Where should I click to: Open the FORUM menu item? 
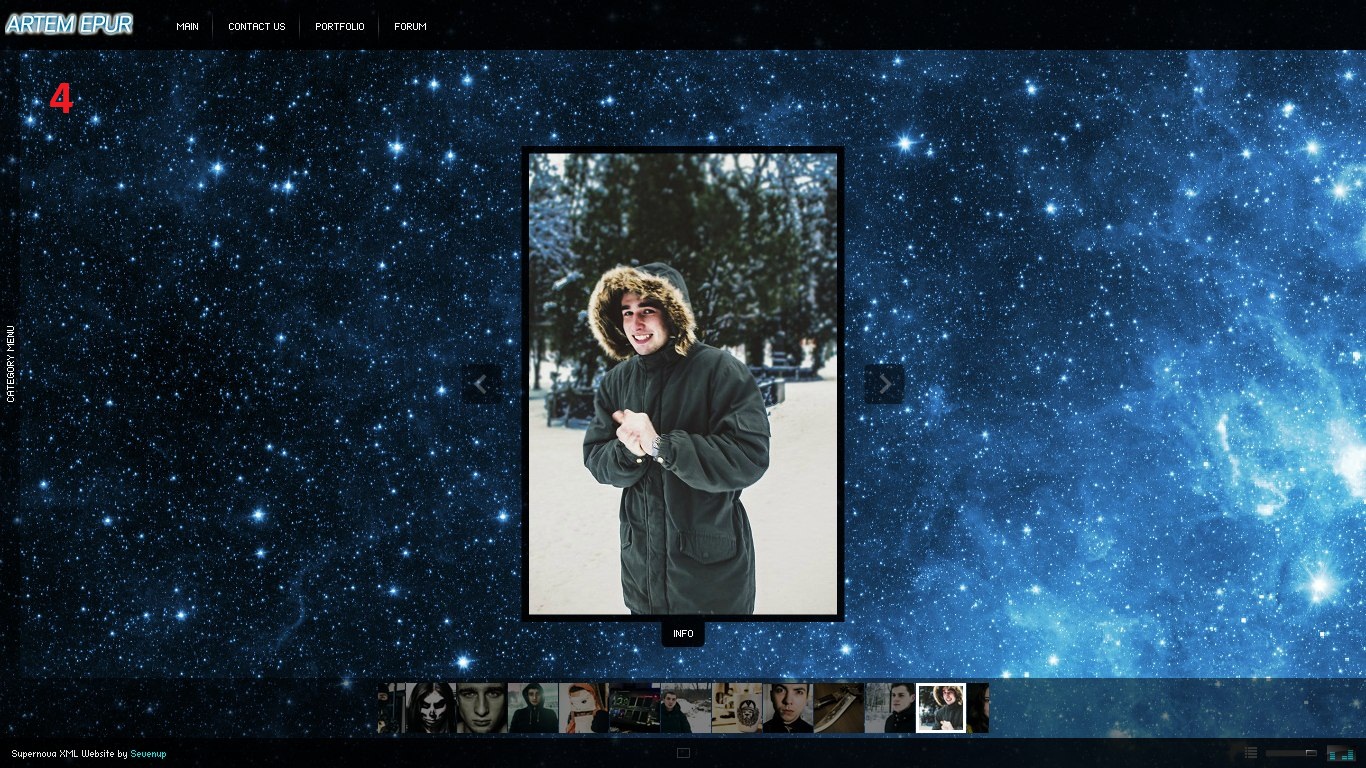pyautogui.click(x=410, y=27)
